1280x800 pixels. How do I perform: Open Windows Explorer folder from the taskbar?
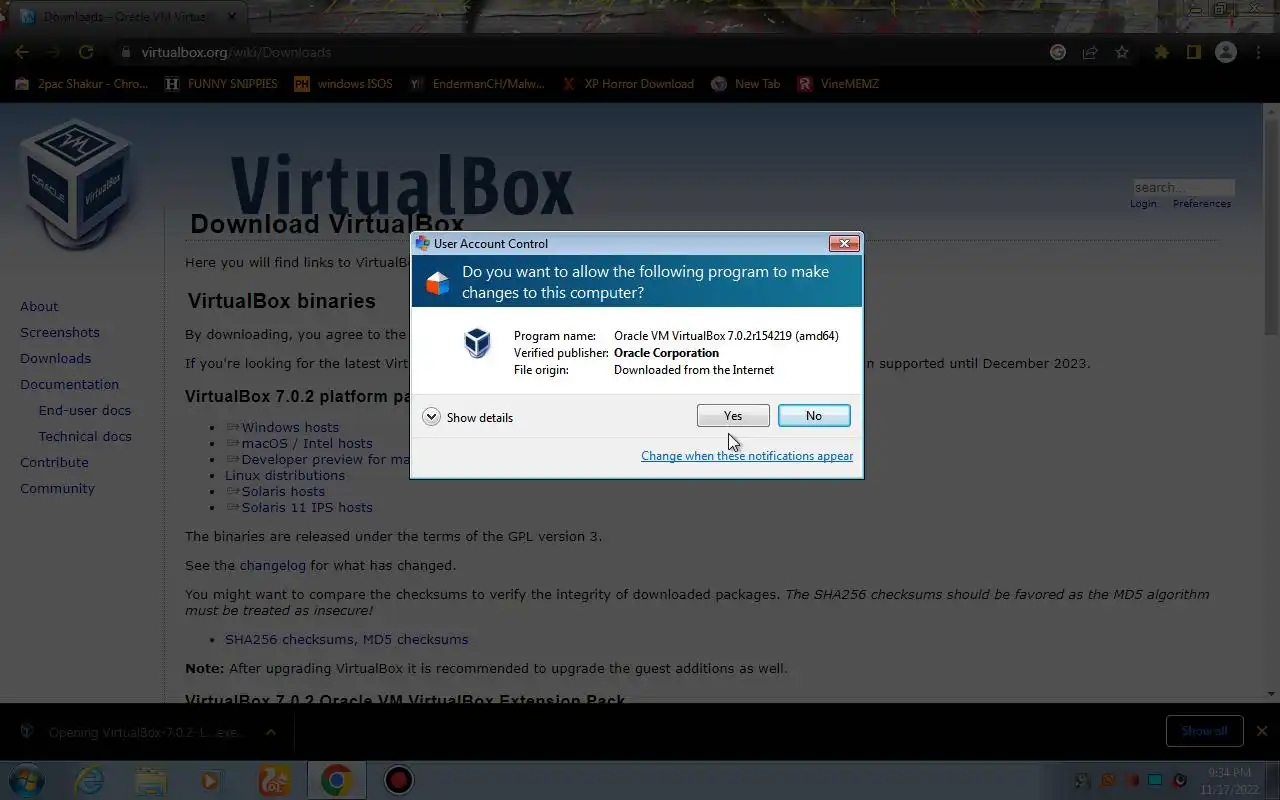click(x=151, y=780)
